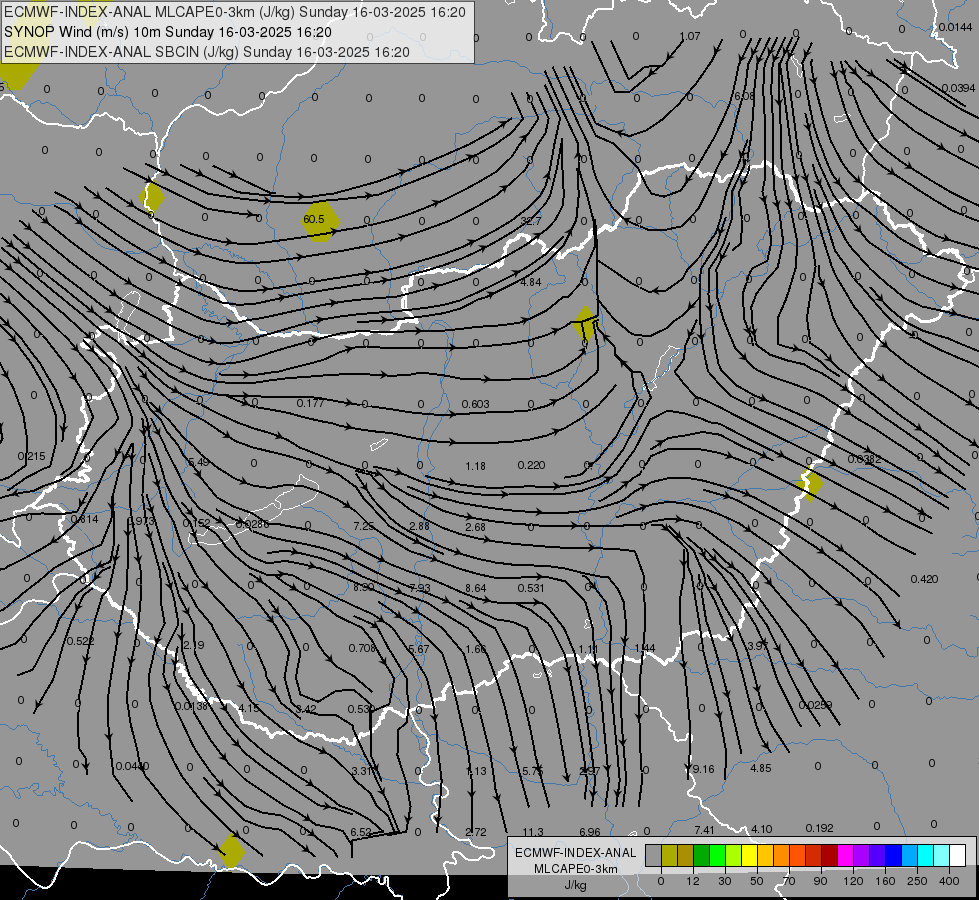Click the magenta swatch in the color legend

coord(845,855)
